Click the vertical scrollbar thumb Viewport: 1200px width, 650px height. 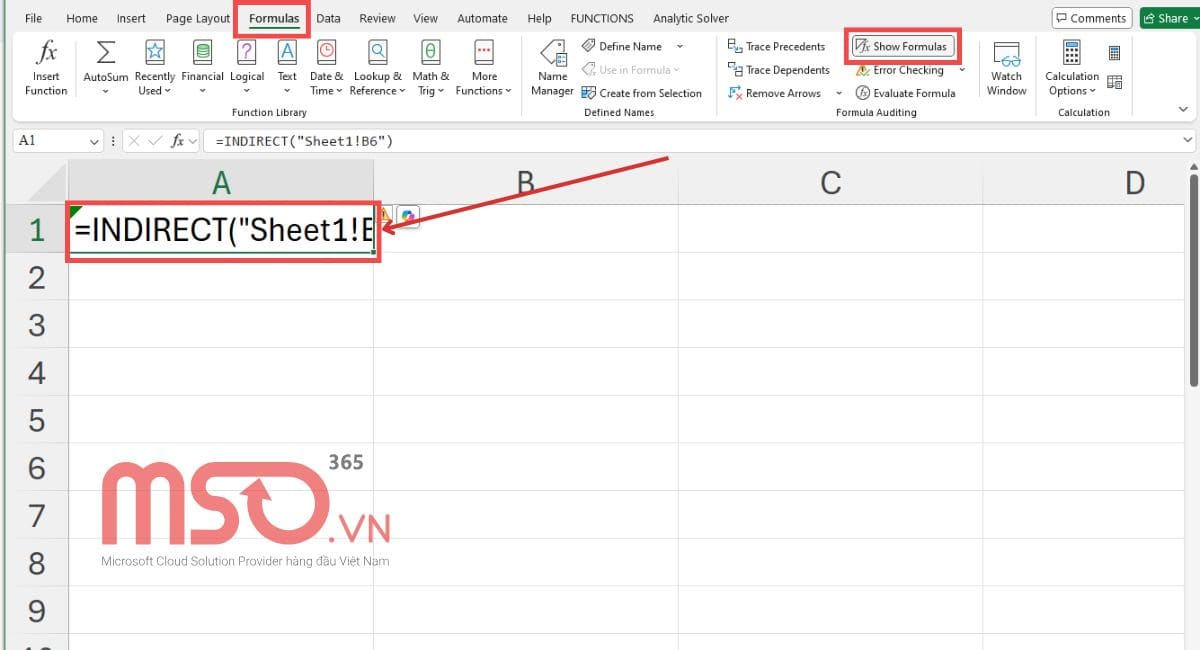pos(1193,280)
